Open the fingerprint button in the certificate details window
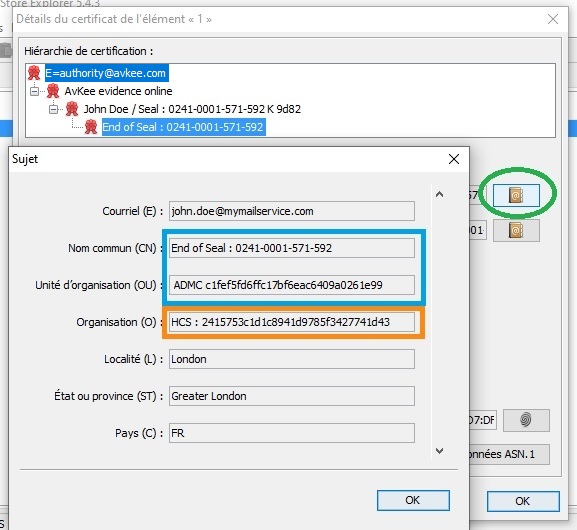Screen dimensions: 577x530 (x=526, y=420)
